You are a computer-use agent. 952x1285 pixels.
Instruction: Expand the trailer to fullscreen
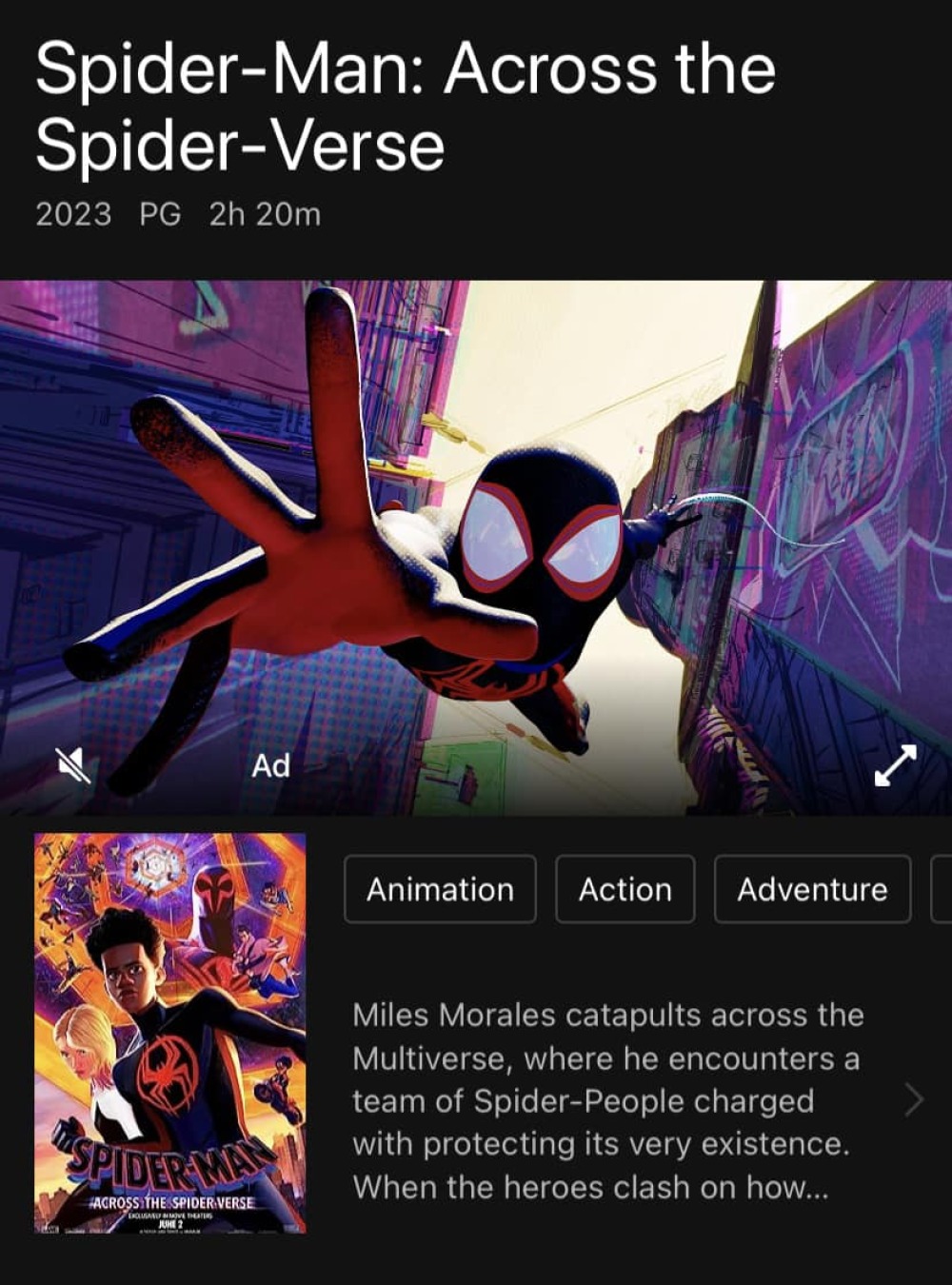tap(896, 765)
